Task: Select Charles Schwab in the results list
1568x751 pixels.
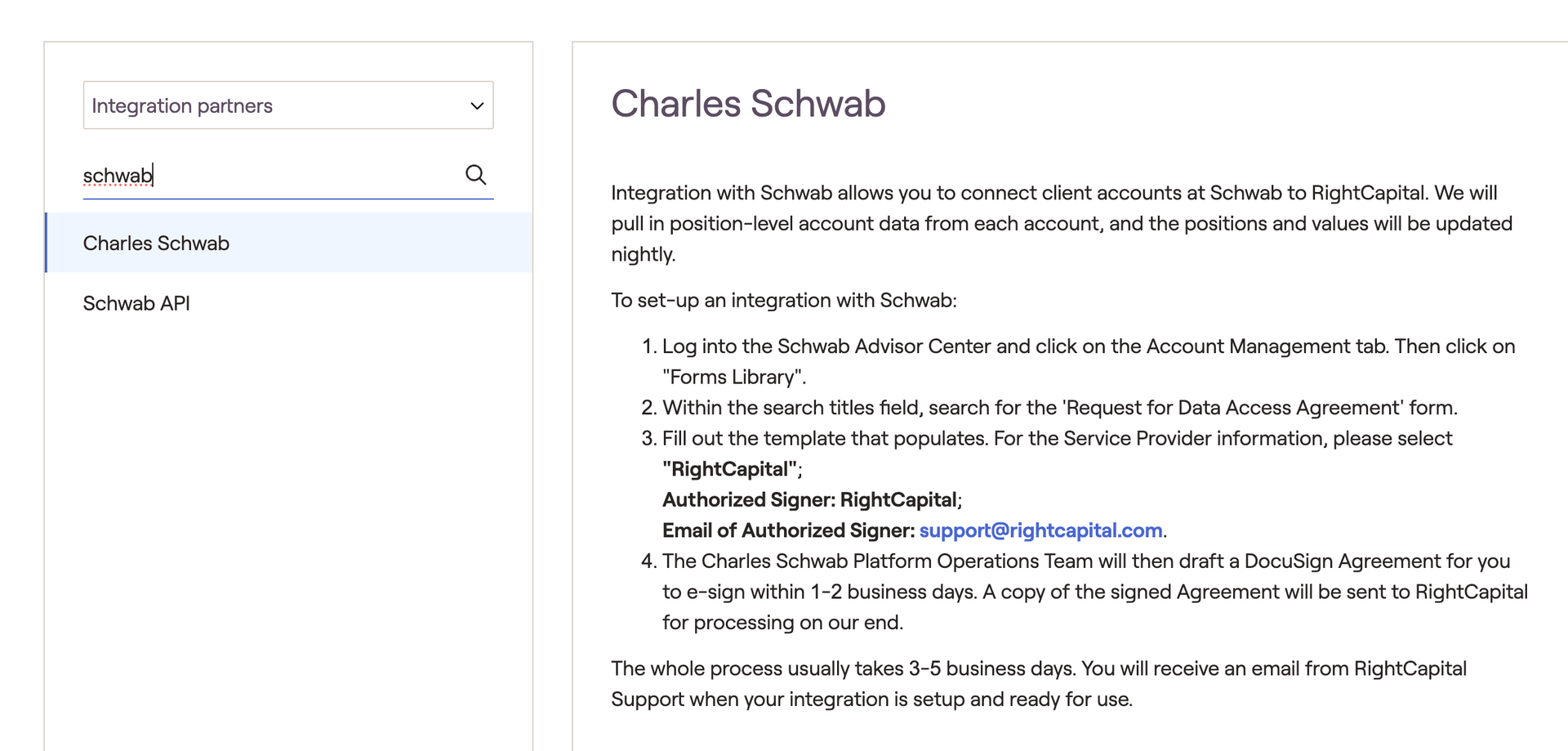Action: [156, 244]
